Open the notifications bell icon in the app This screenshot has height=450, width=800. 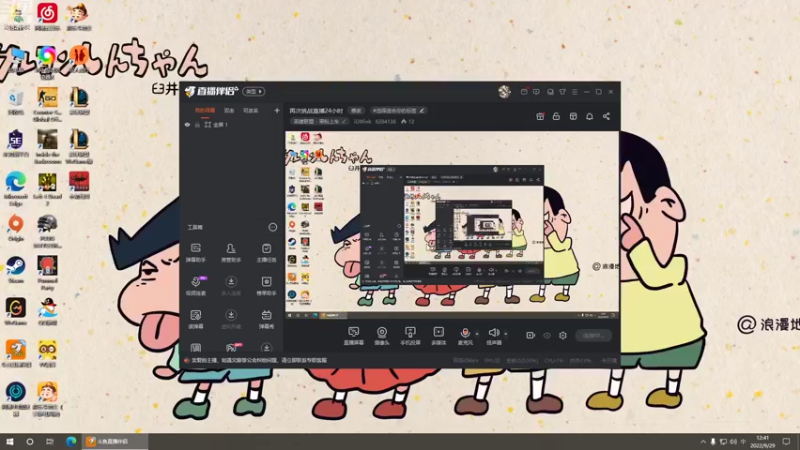coord(589,116)
